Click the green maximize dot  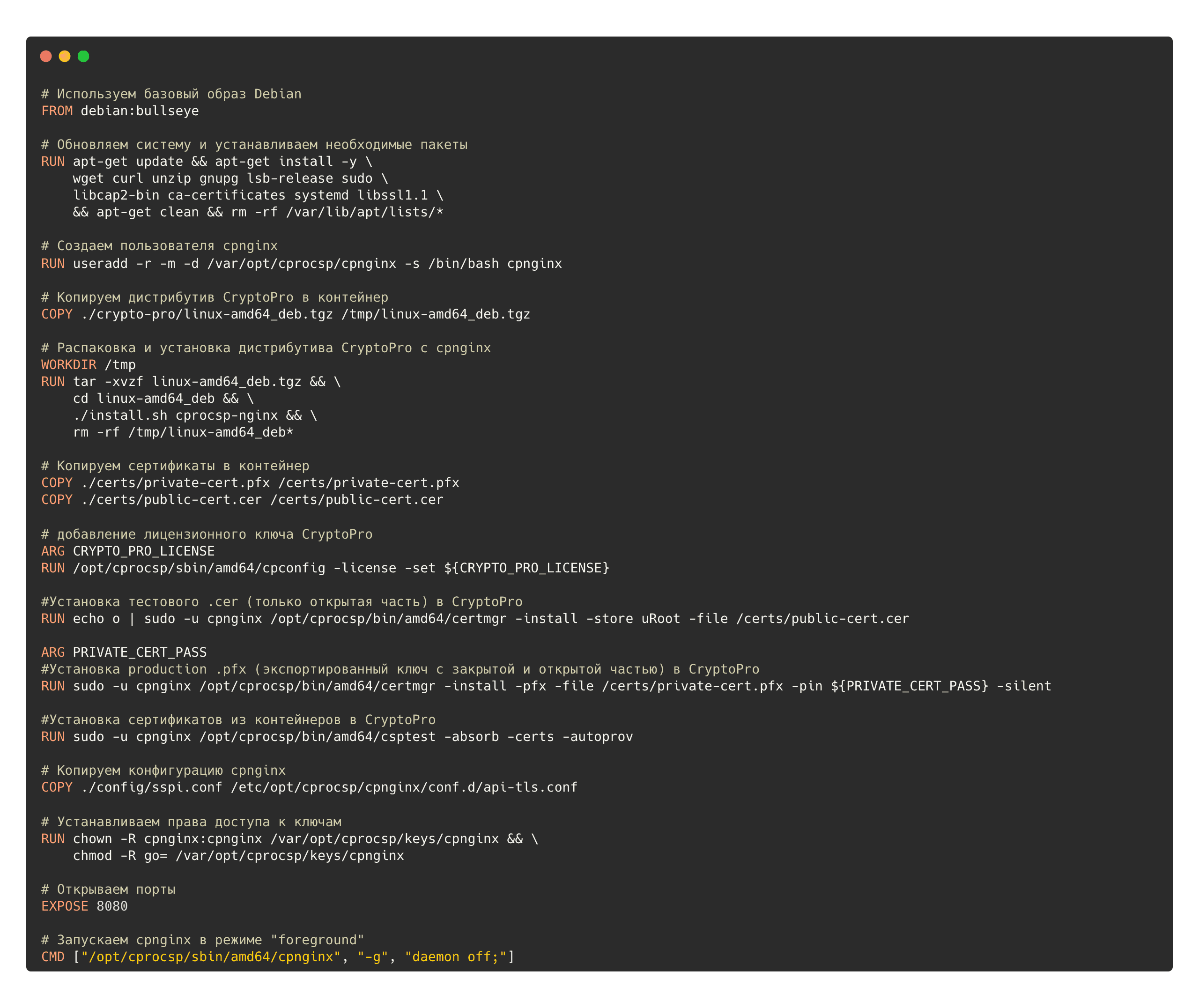pos(83,56)
